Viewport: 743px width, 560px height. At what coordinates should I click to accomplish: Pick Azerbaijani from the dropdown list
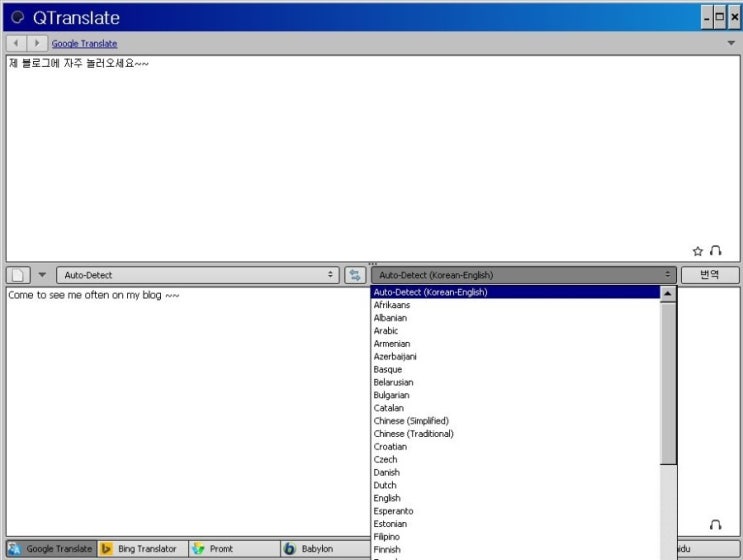coord(515,356)
